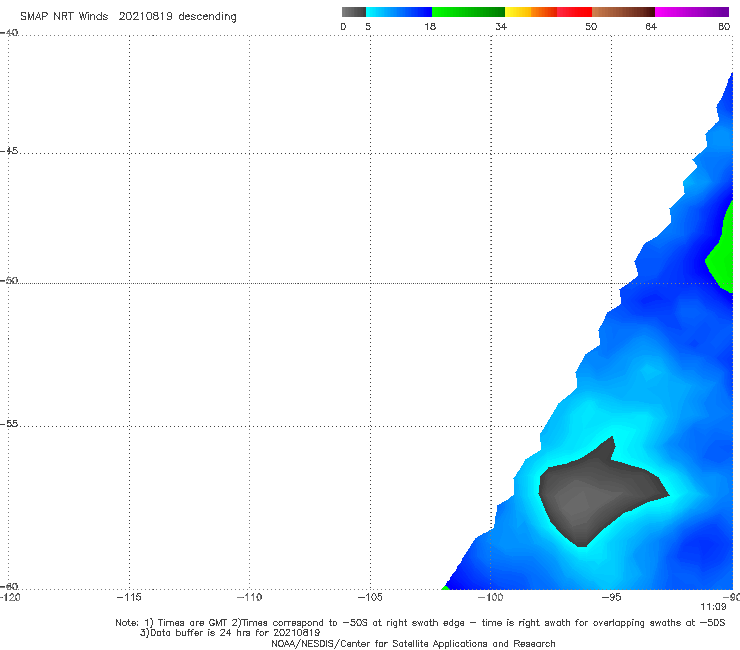Image resolution: width=740 pixels, height=650 pixels.
Task: Click the latitude axis label "-60"
Action: 9,586
